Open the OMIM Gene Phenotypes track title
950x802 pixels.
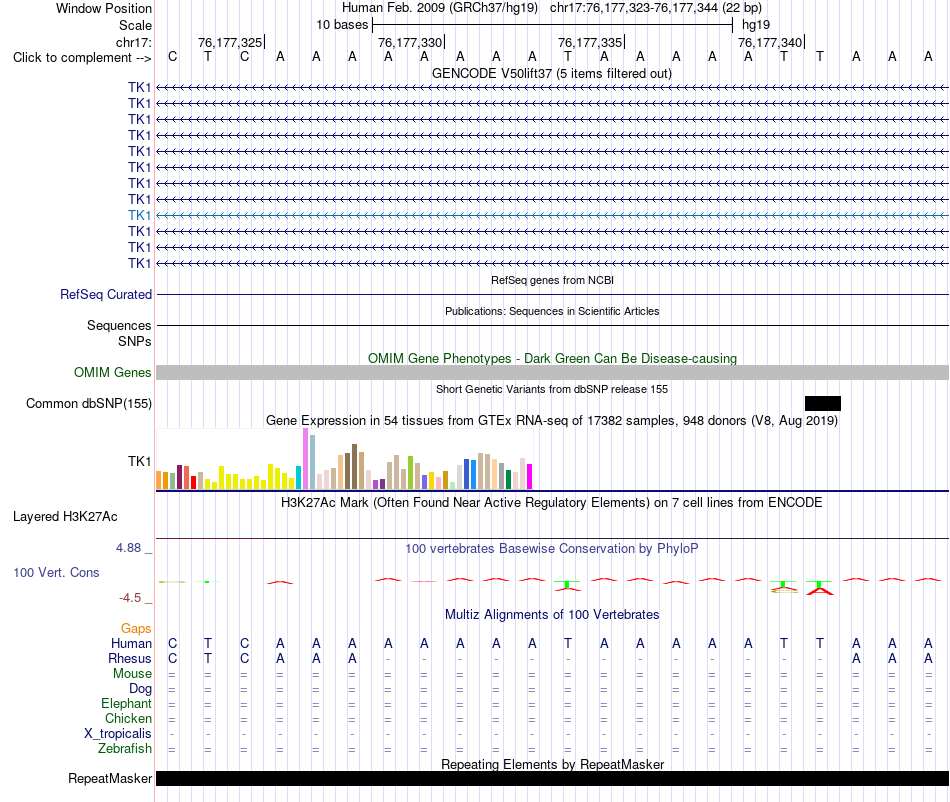click(x=552, y=359)
